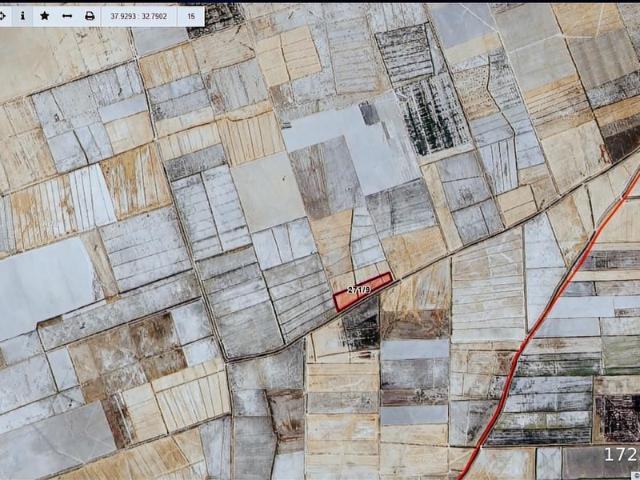Click the pan/locate icon at toolbar start
640x480 pixels.
(3, 16)
